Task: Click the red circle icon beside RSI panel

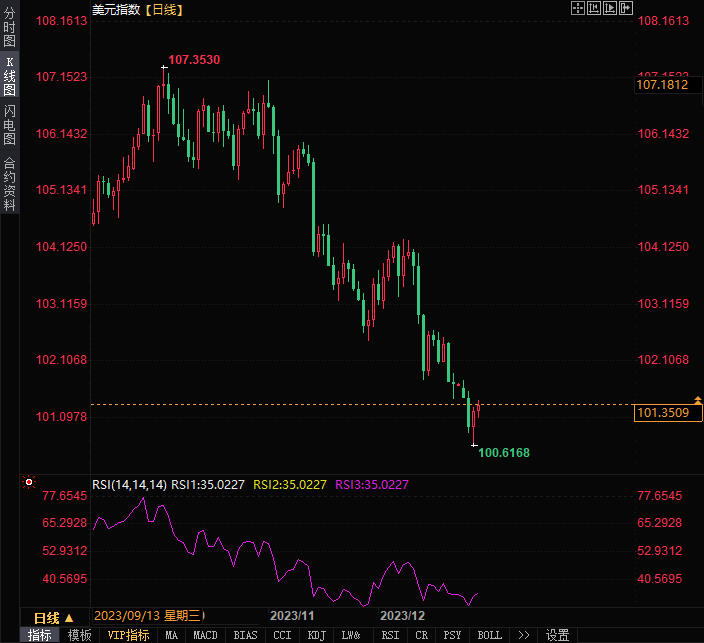Action: [29, 483]
